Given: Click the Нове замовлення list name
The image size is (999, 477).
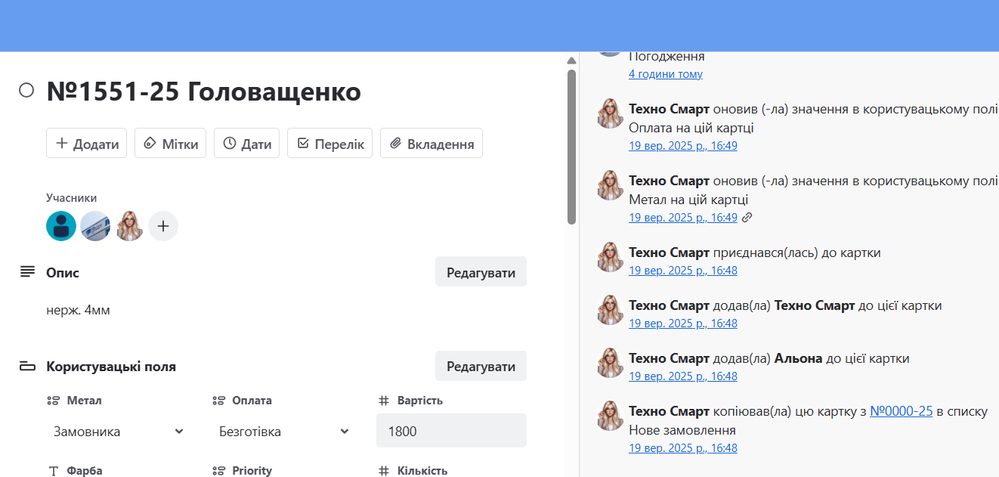Looking at the screenshot, I should pyautogui.click(x=682, y=430).
